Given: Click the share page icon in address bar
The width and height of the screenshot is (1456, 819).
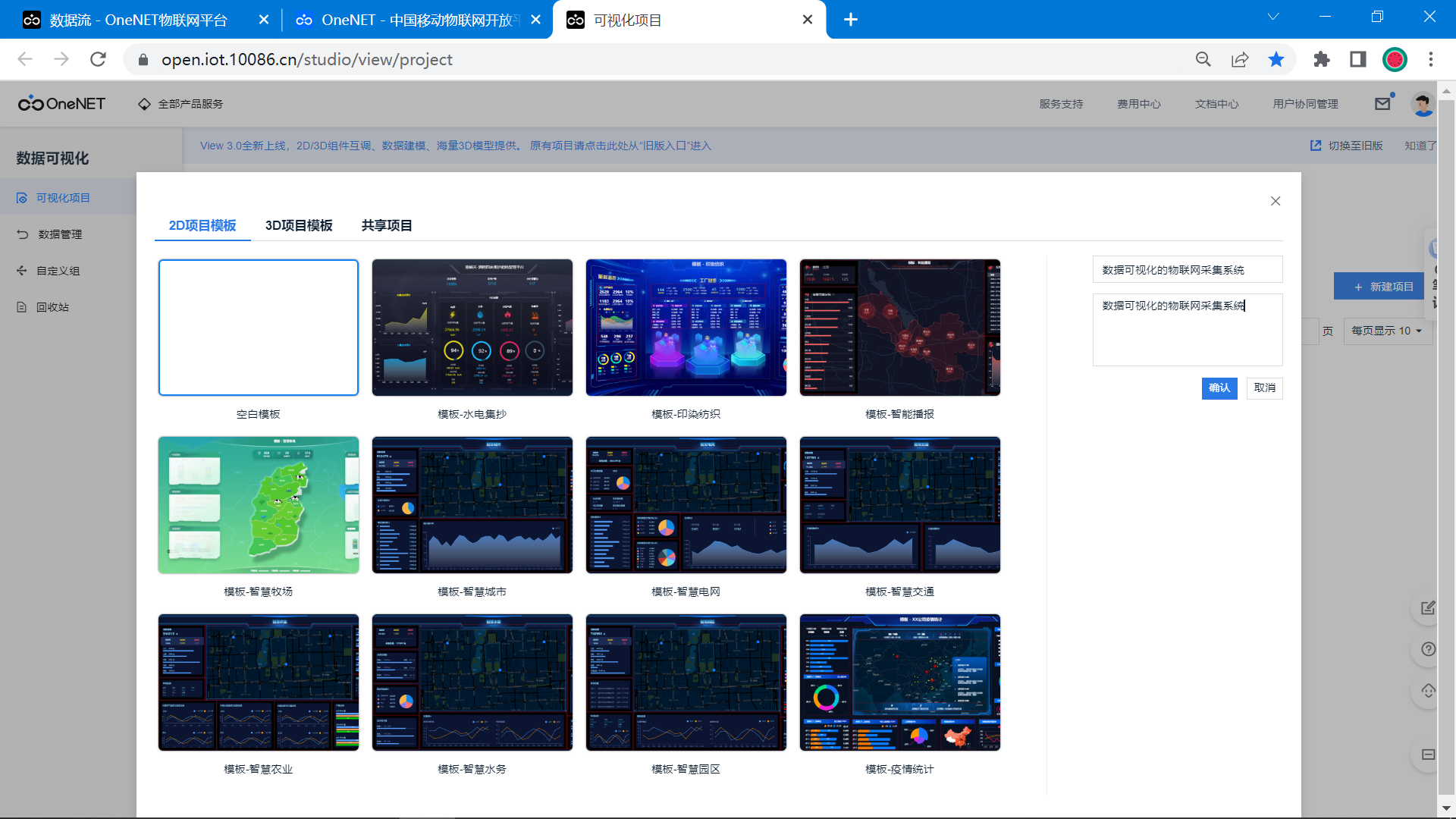Looking at the screenshot, I should [1240, 59].
